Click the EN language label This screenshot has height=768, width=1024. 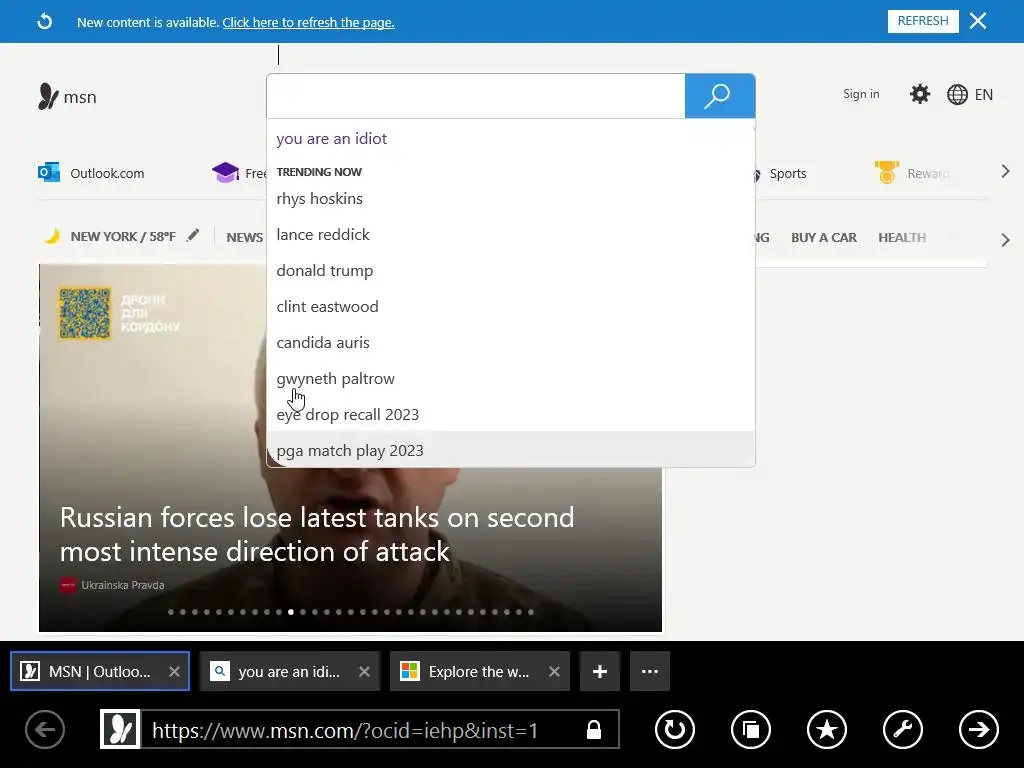[x=984, y=95]
